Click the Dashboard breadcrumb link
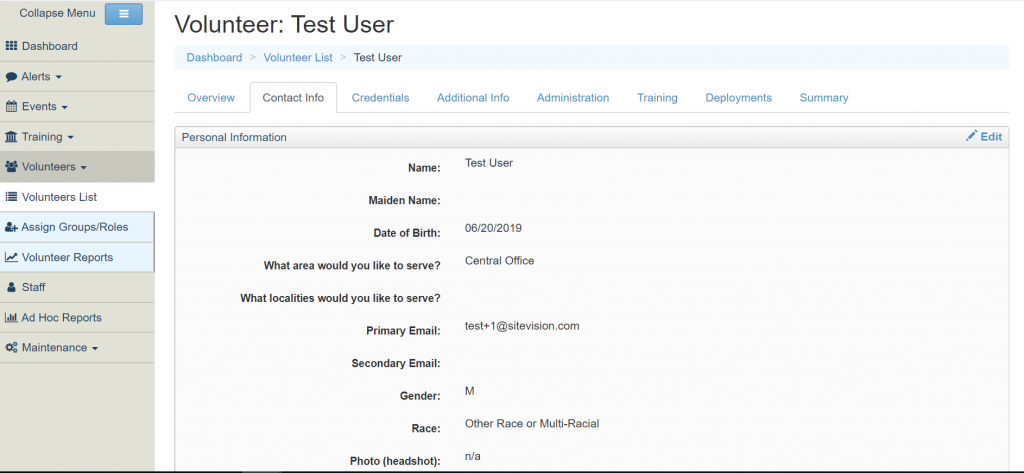This screenshot has width=1024, height=473. click(214, 58)
